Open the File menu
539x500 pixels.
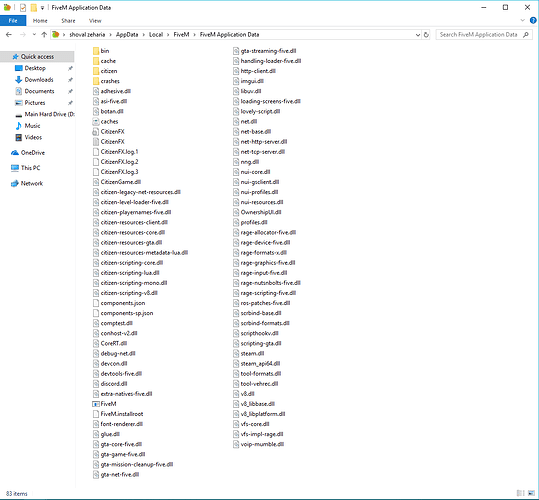13,21
